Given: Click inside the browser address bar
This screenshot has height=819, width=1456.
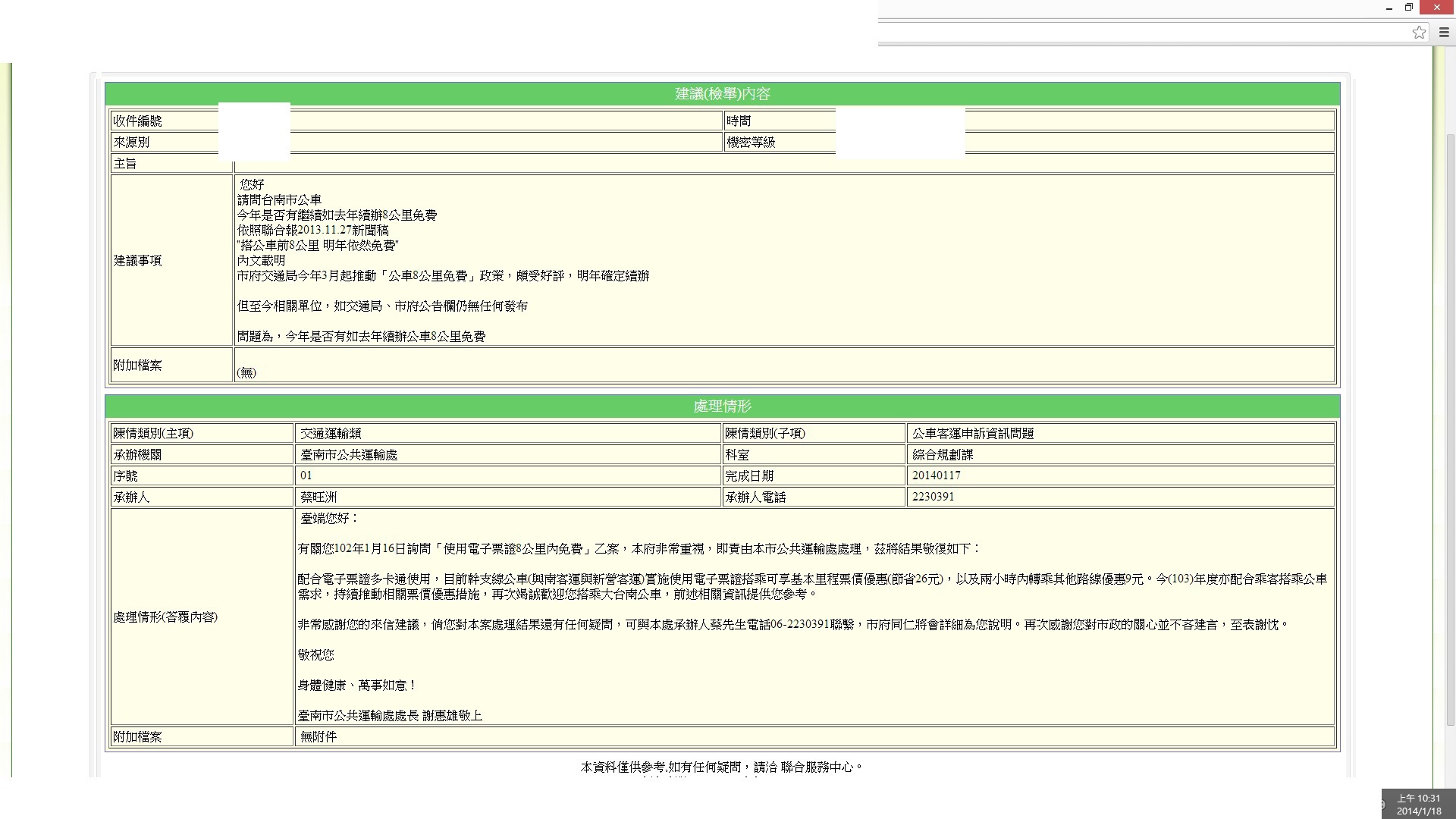Looking at the screenshot, I should point(1137,32).
